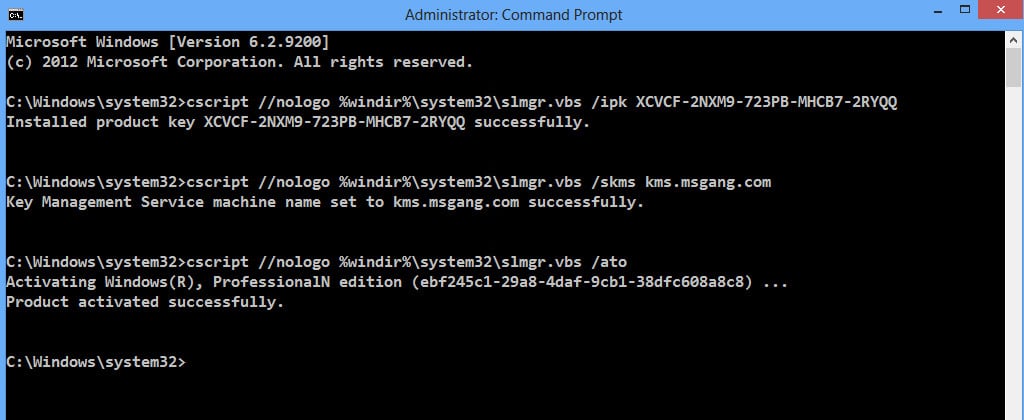
Task: Click the empty scrollbar track below the thumb
Action: point(1013,255)
